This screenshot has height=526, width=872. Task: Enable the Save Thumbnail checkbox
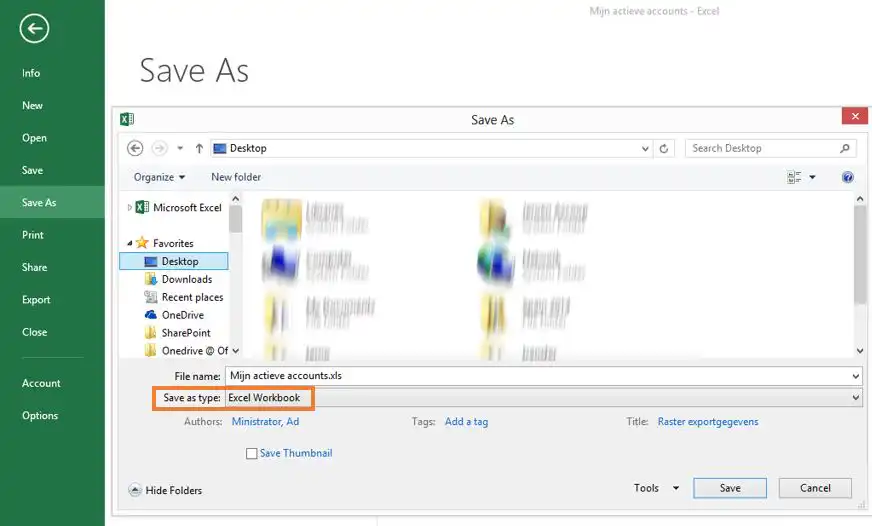252,454
